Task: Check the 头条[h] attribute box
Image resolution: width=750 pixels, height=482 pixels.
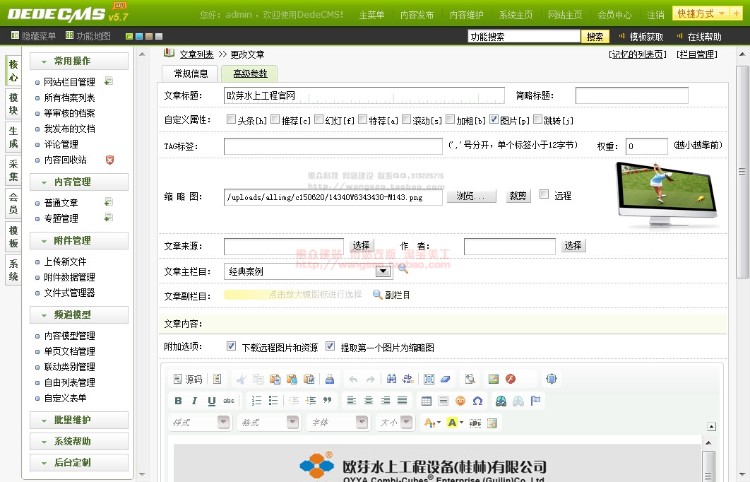Action: pyautogui.click(x=231, y=119)
